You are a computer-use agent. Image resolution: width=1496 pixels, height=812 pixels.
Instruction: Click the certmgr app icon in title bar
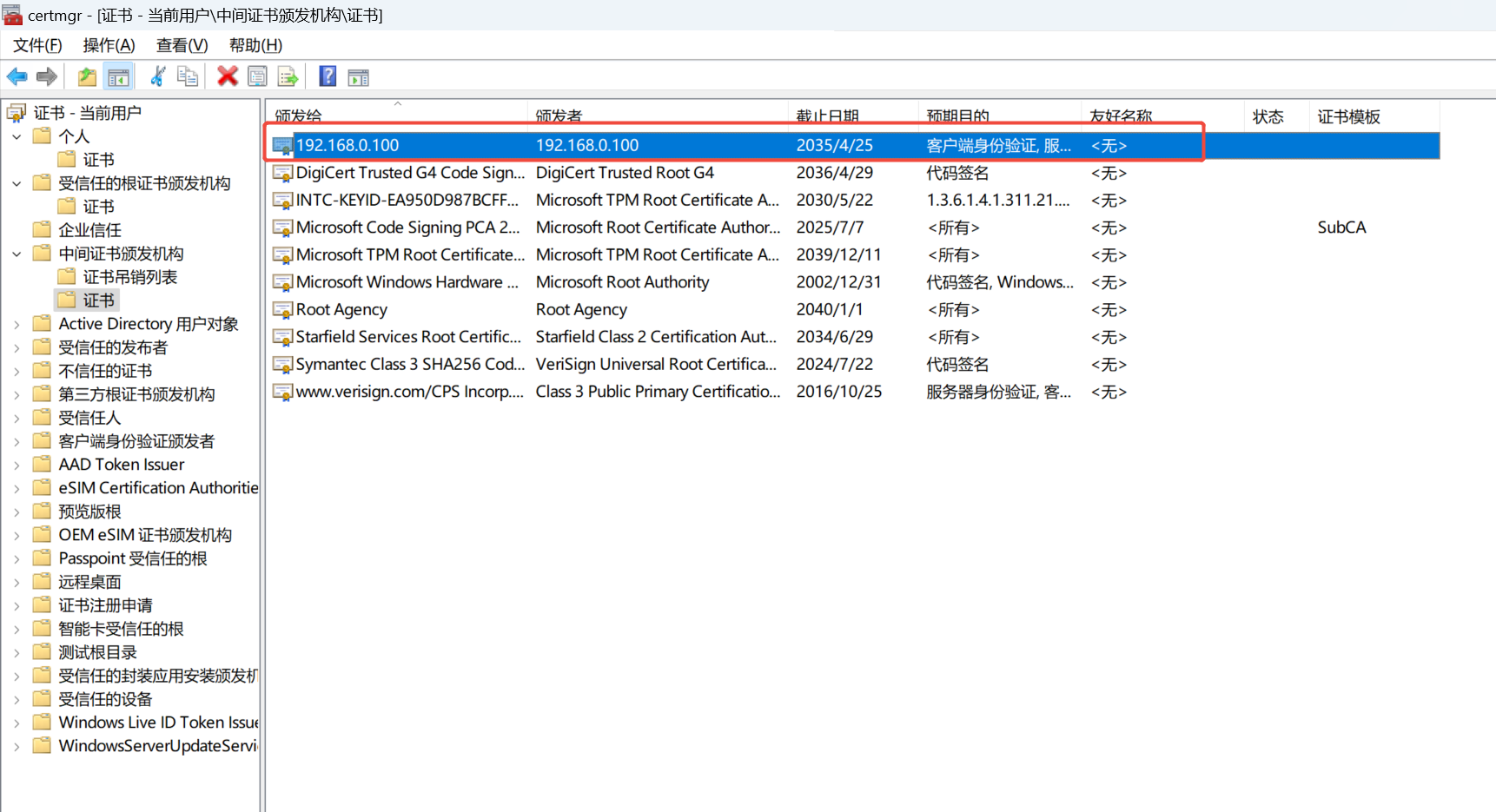point(12,15)
